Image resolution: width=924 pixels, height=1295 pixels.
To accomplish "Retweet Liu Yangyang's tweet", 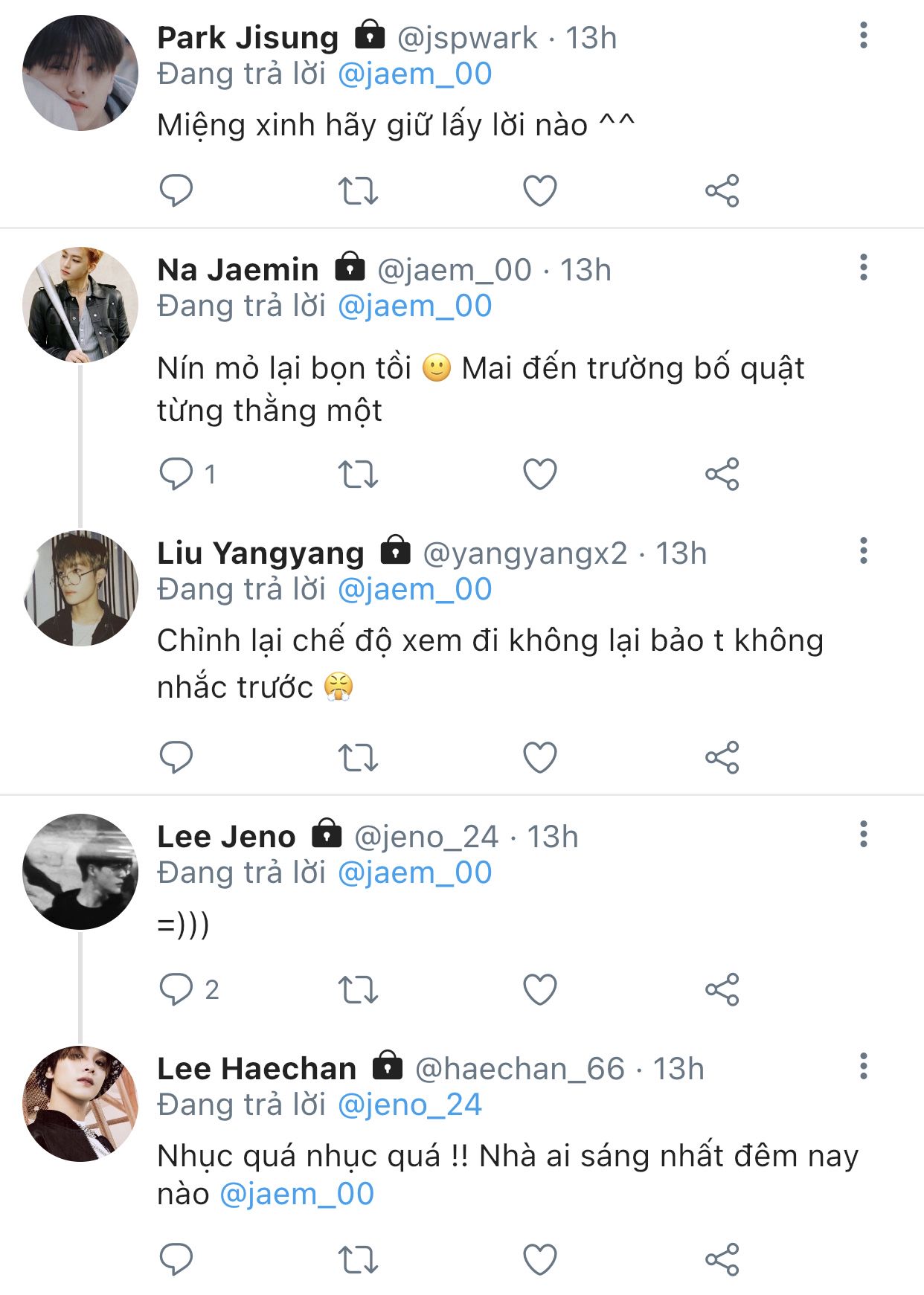I will pos(358,757).
